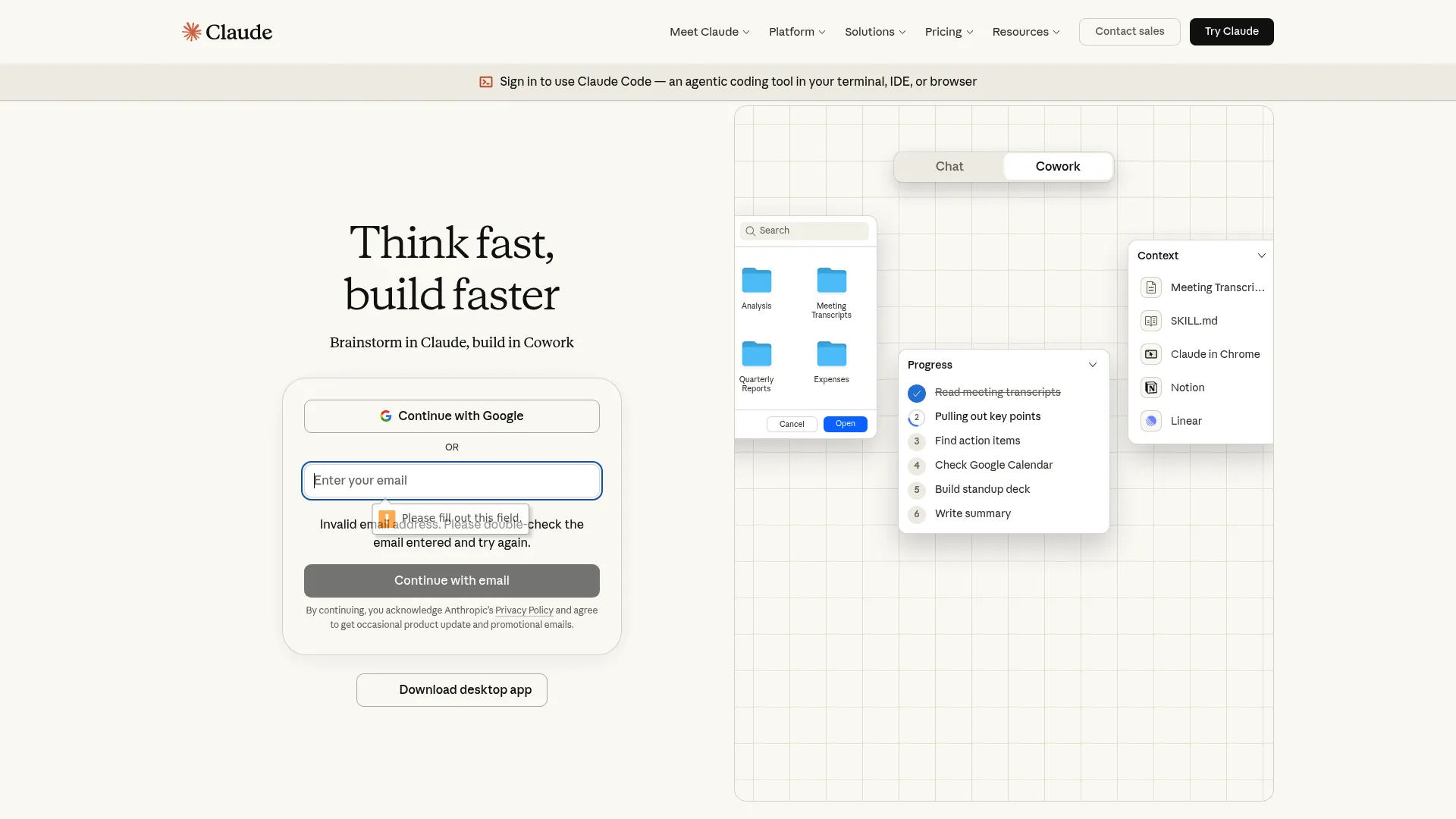This screenshot has width=1456, height=819.
Task: Select the Linear integration in Context panel
Action: (x=1151, y=420)
